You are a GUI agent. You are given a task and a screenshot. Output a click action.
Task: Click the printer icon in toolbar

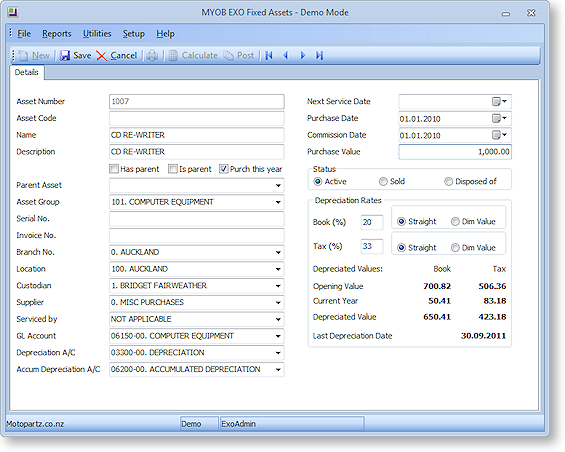[152, 56]
